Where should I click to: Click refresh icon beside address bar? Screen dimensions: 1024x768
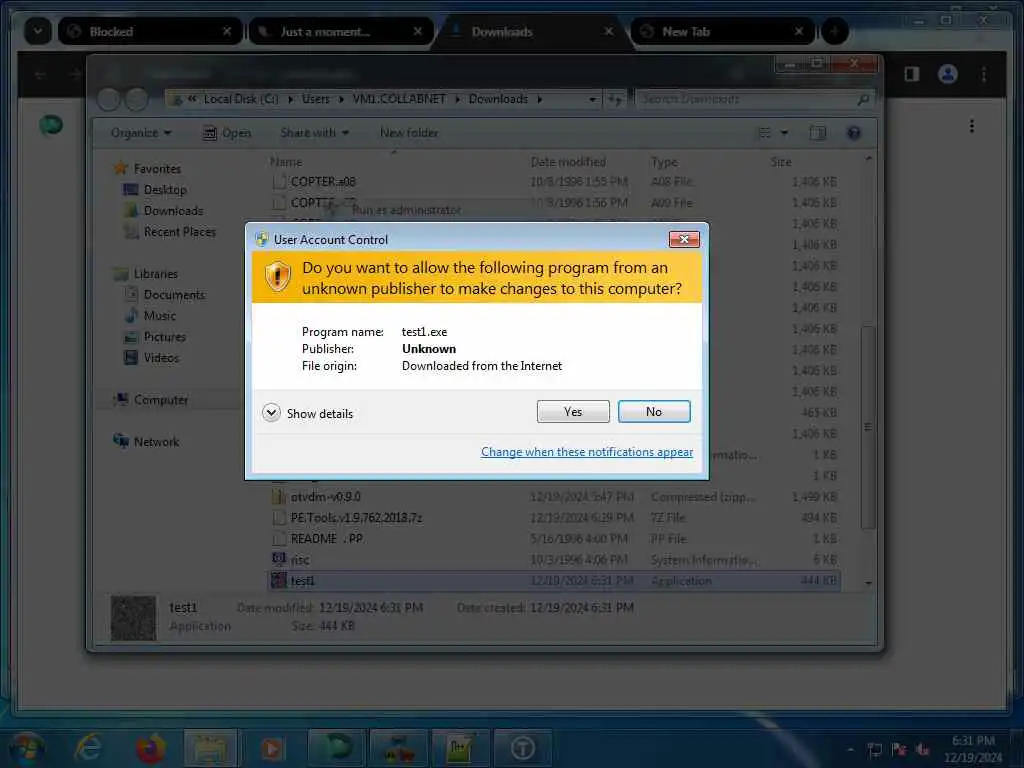coord(615,99)
